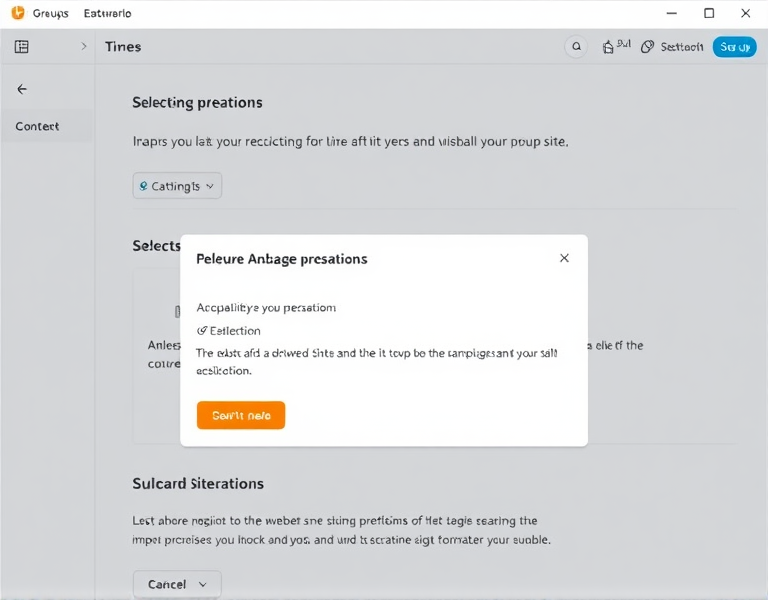The width and height of the screenshot is (768, 600).
Task: Click the back arrow in the sidebar
Action: pos(22,89)
